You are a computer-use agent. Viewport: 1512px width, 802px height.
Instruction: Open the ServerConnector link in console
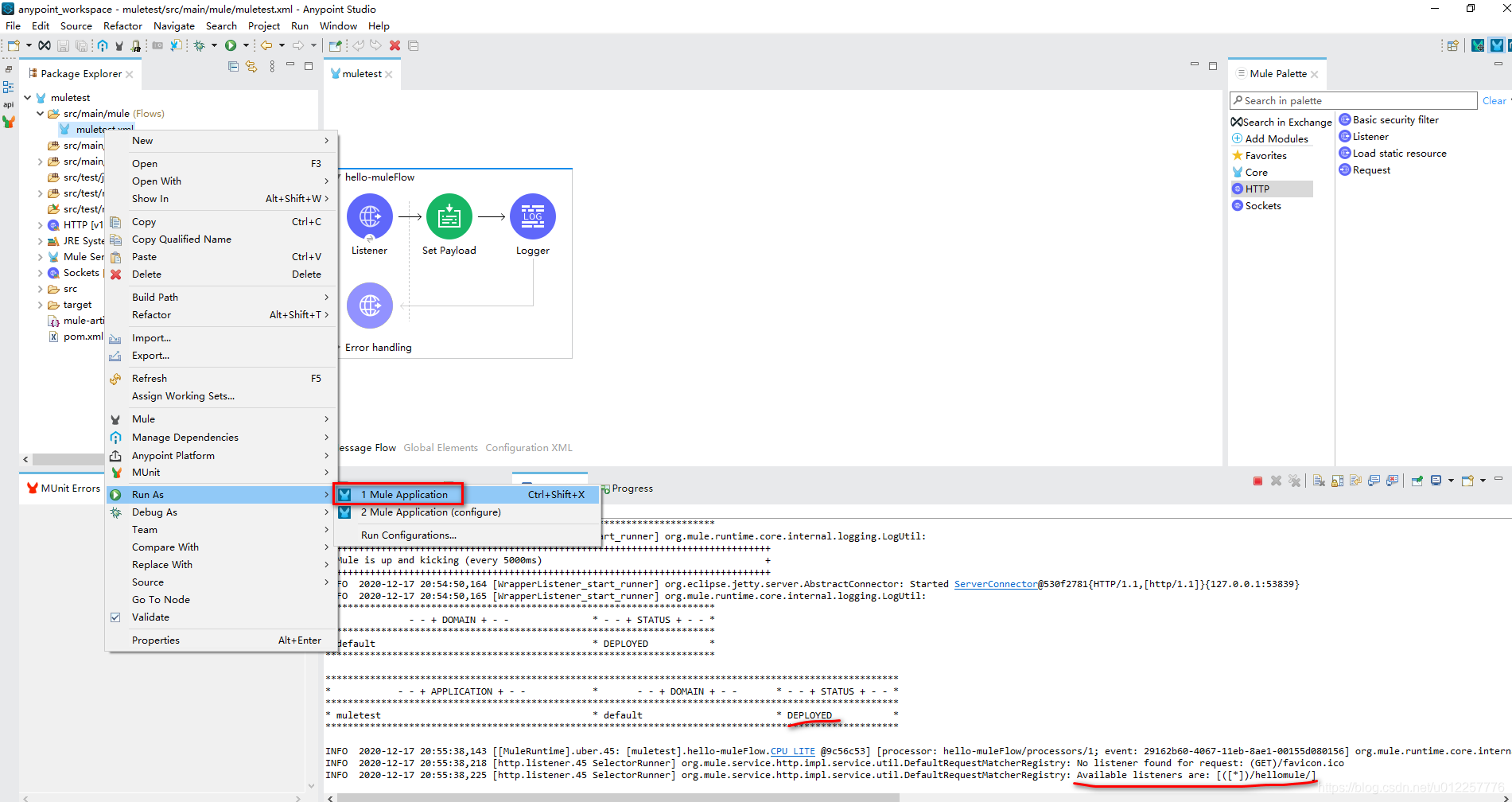coord(996,584)
